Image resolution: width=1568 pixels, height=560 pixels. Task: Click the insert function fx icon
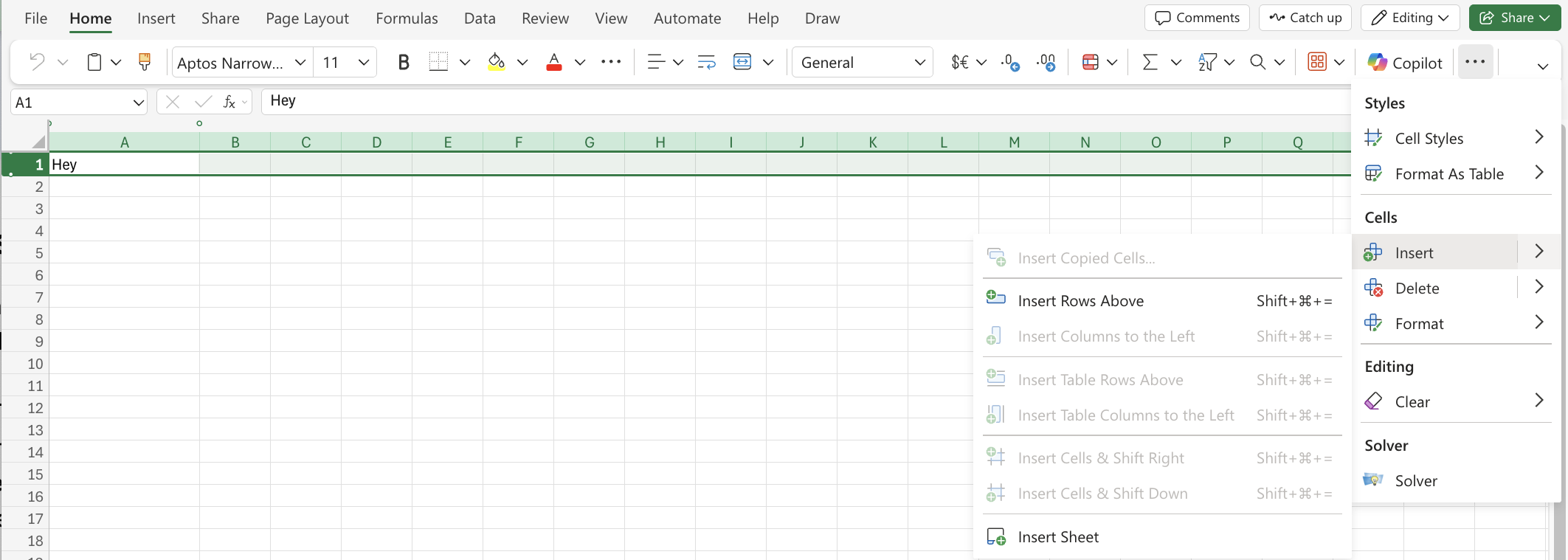(229, 102)
